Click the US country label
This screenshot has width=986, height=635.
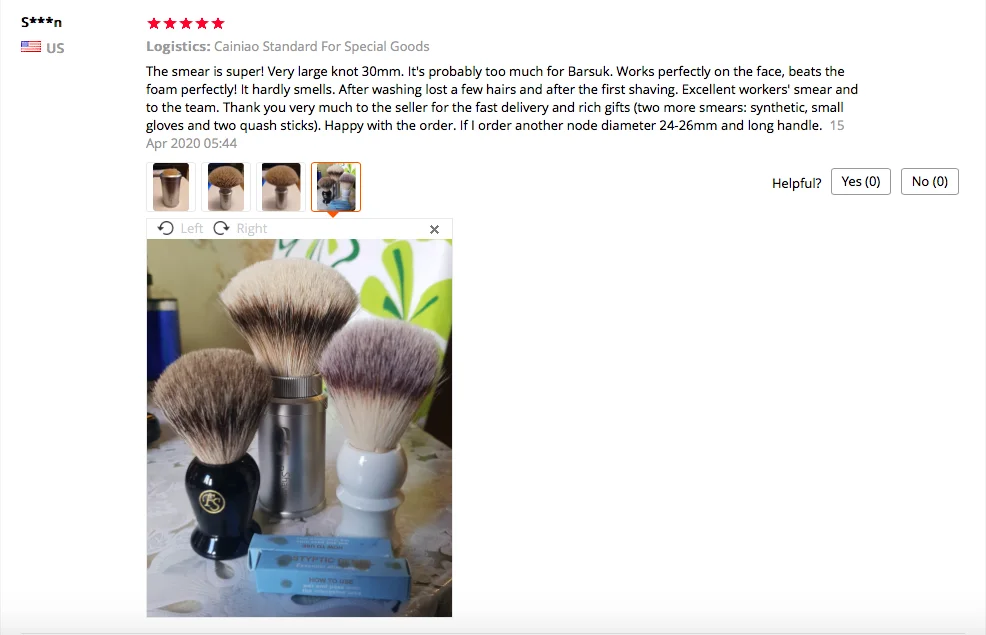click(x=55, y=48)
